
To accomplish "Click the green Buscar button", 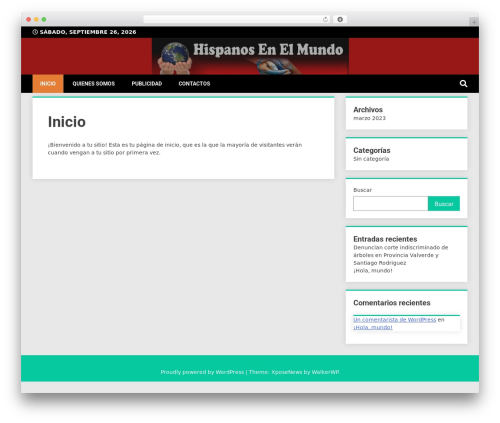I will click(444, 204).
